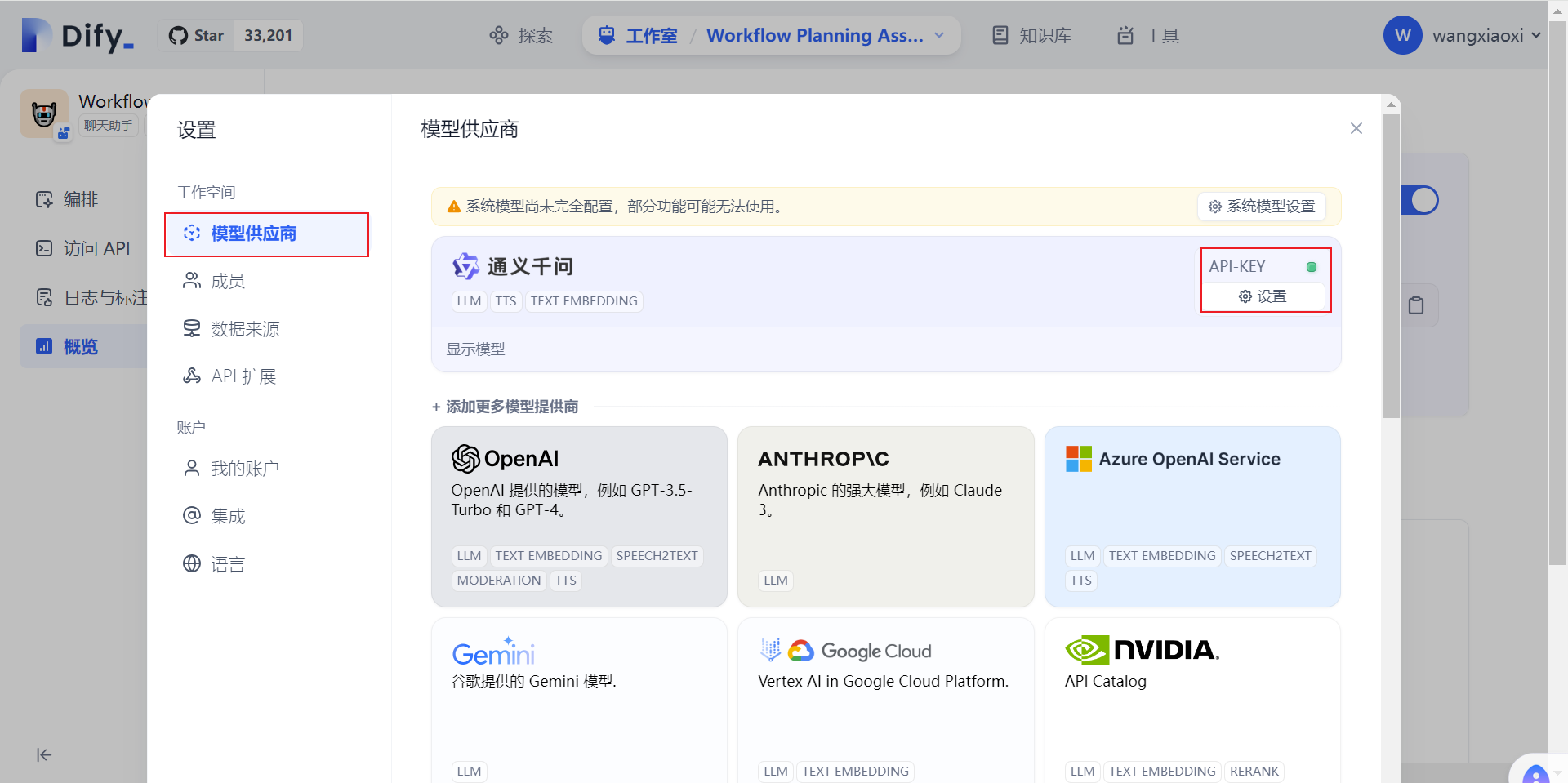Click the 33,201 star count
This screenshot has height=783, width=1568.
coord(268,36)
